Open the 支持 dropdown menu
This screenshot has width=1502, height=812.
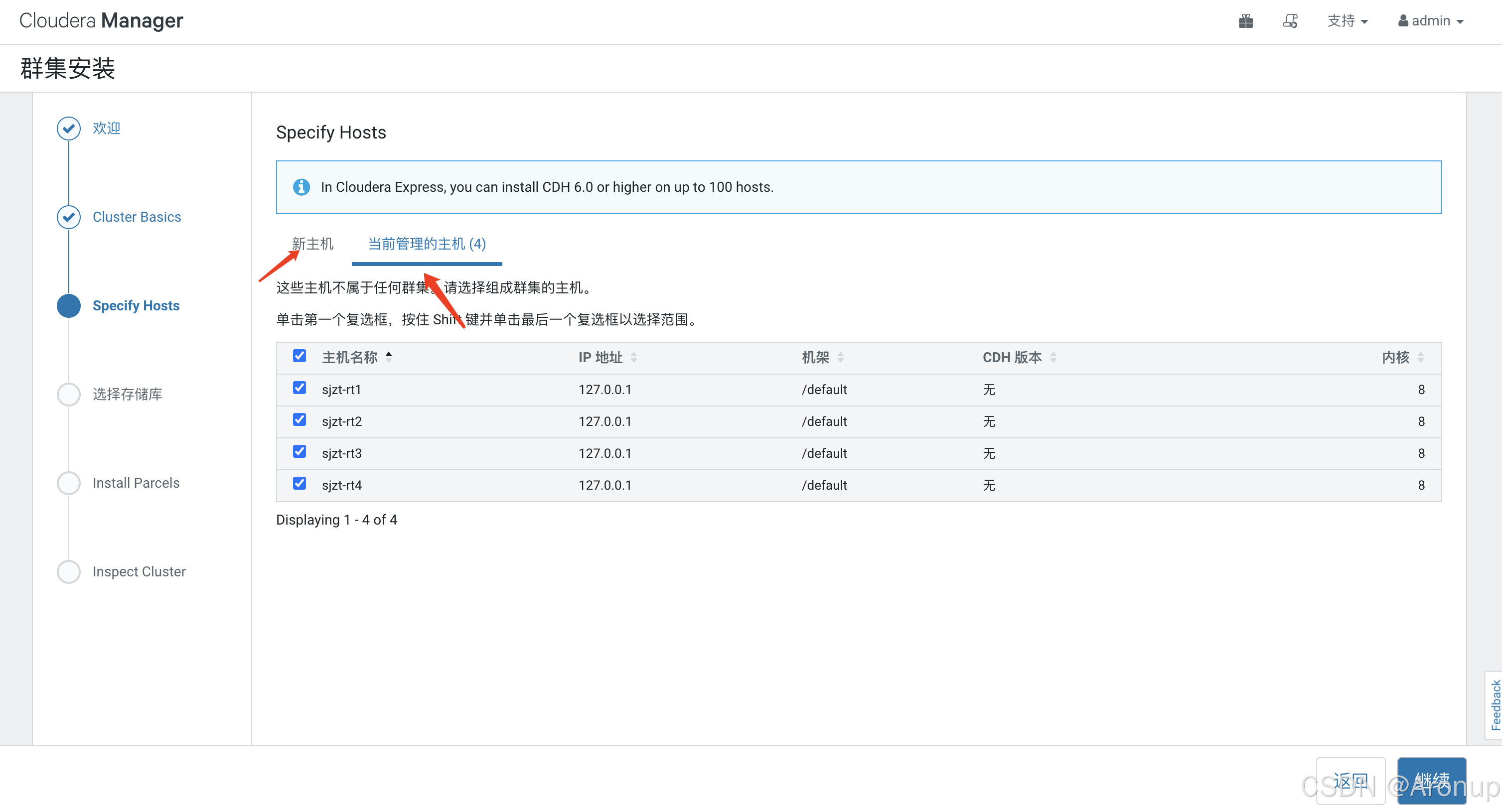click(1347, 21)
